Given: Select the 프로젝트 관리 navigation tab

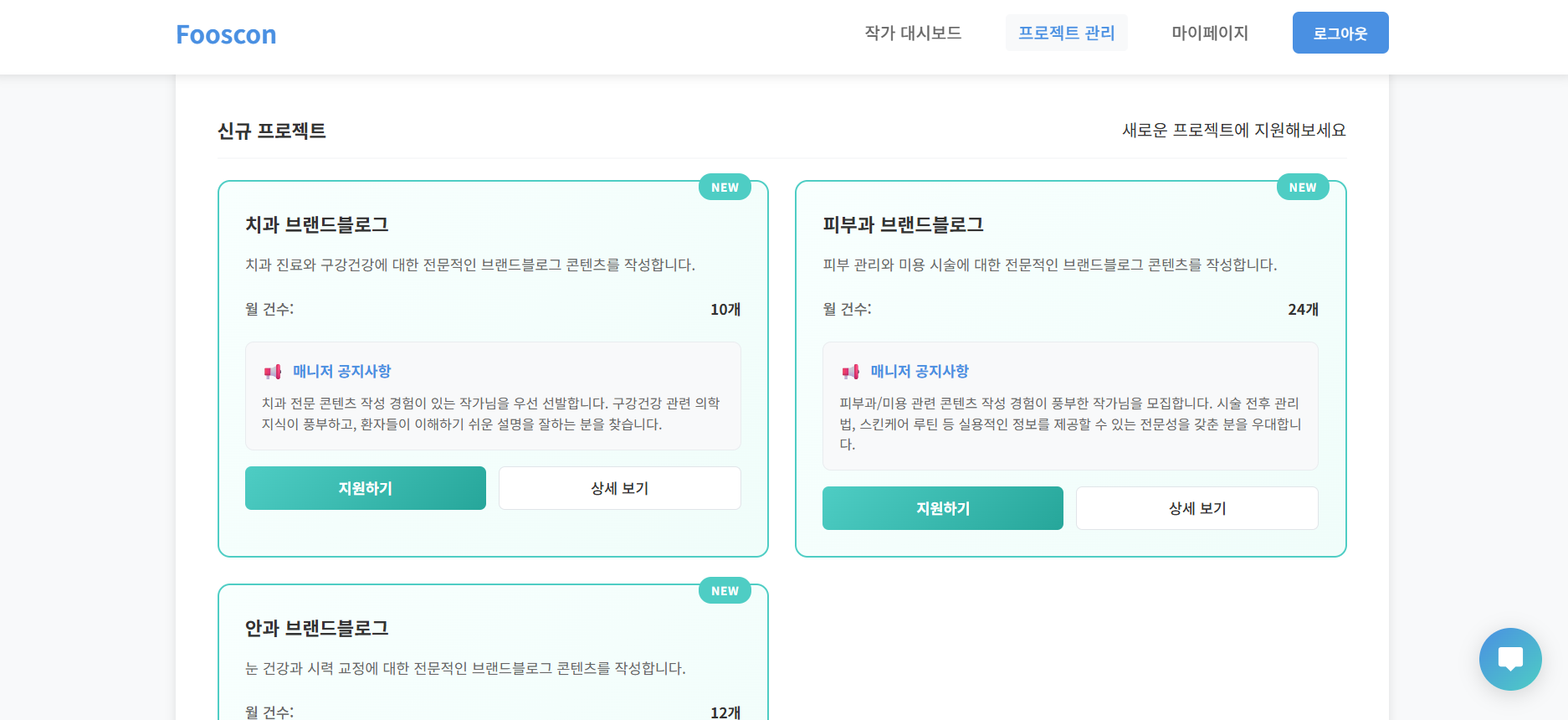Looking at the screenshot, I should 1066,33.
